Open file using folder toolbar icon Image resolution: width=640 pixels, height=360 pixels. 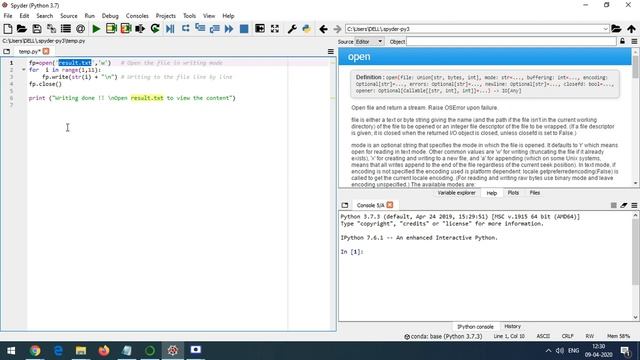point(22,29)
